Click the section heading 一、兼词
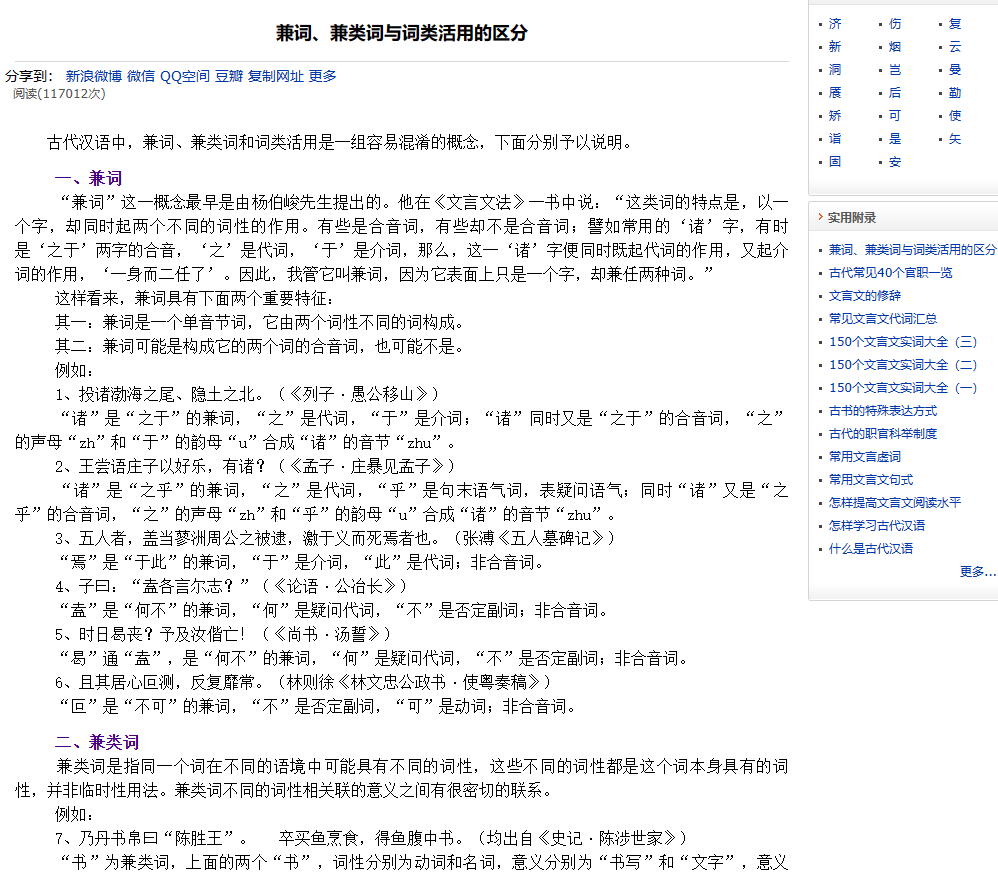The width and height of the screenshot is (998, 875). click(88, 178)
